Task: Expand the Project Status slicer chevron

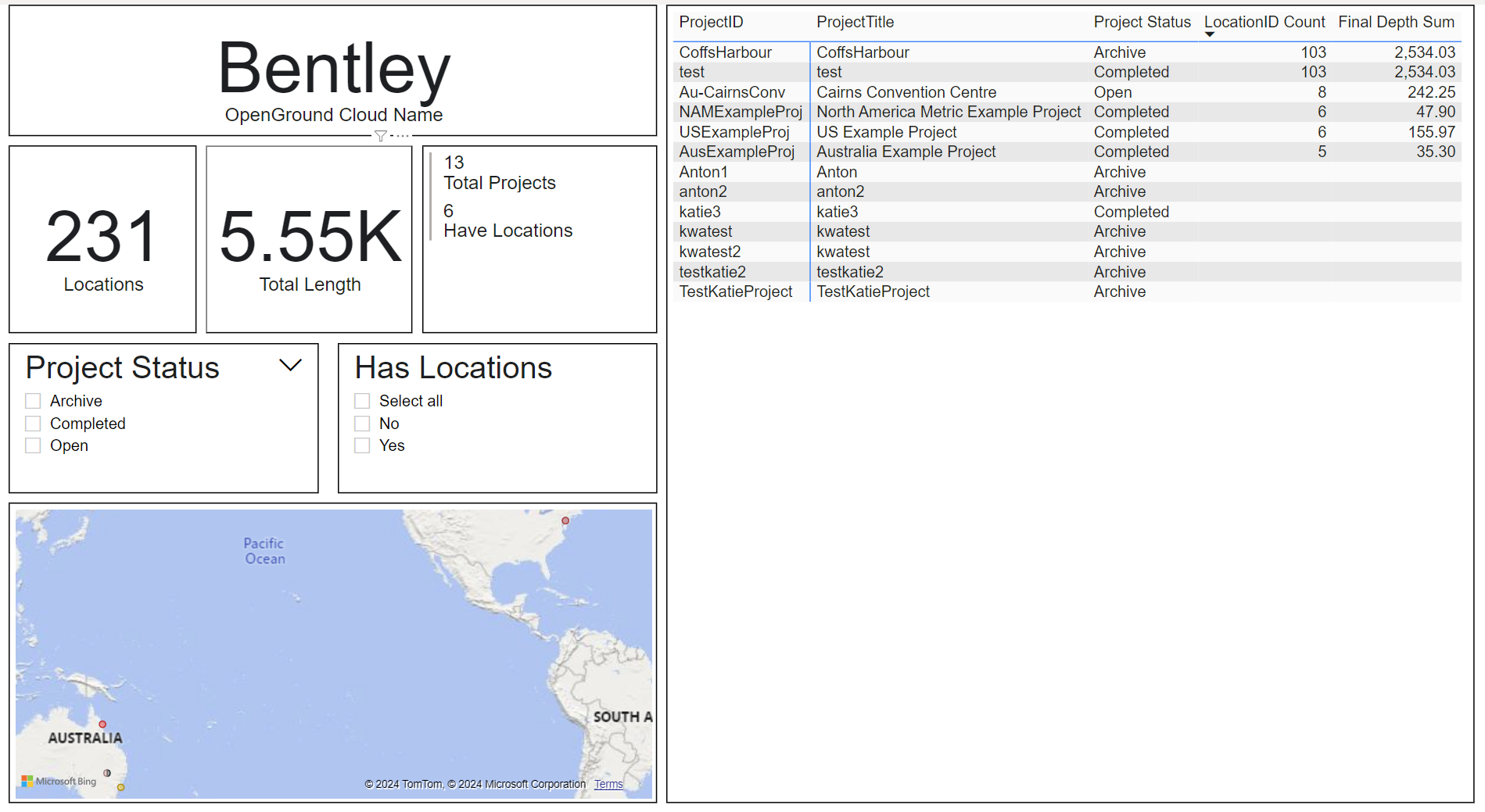Action: [x=291, y=365]
